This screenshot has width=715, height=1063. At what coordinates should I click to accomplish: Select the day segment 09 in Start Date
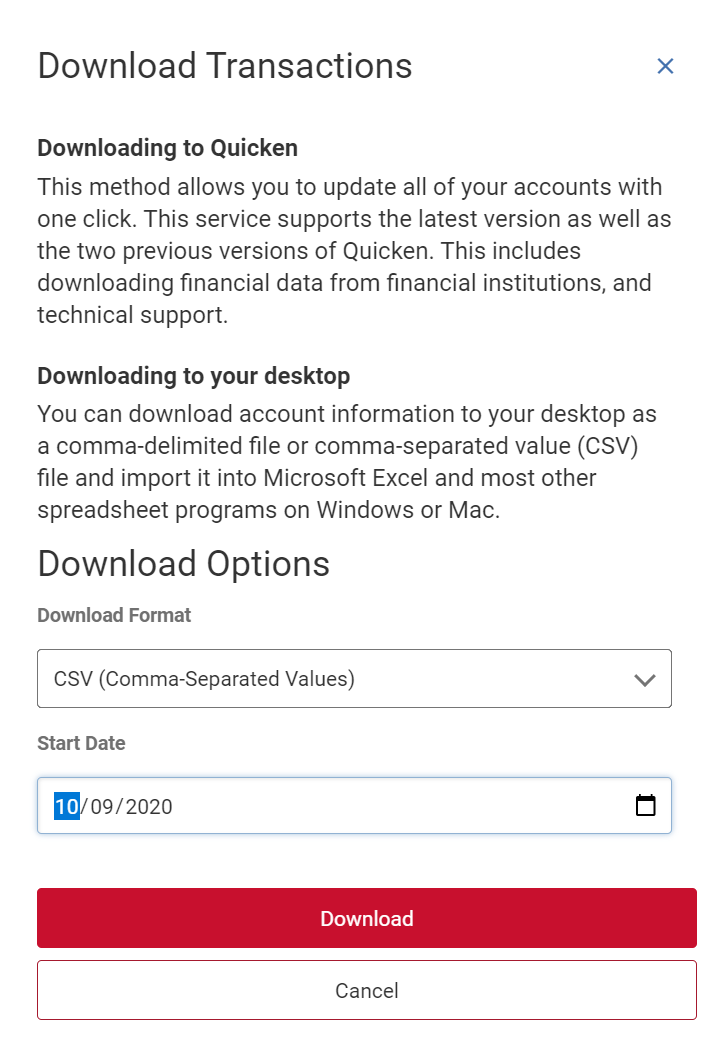103,806
